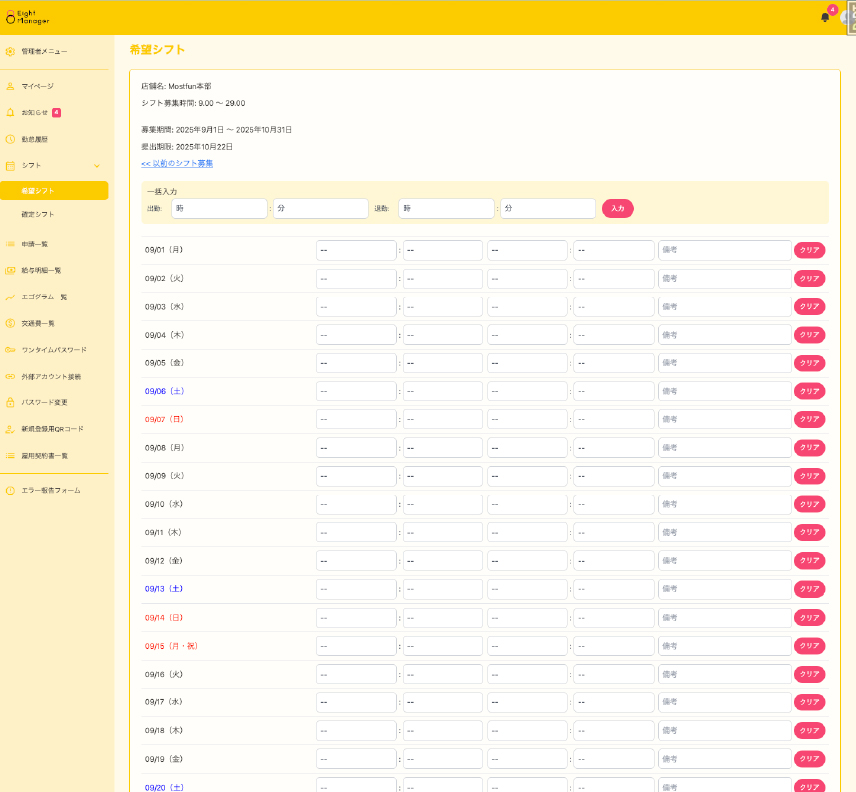856x792 pixels.
Task: Open the notification bell in header
Action: click(825, 17)
